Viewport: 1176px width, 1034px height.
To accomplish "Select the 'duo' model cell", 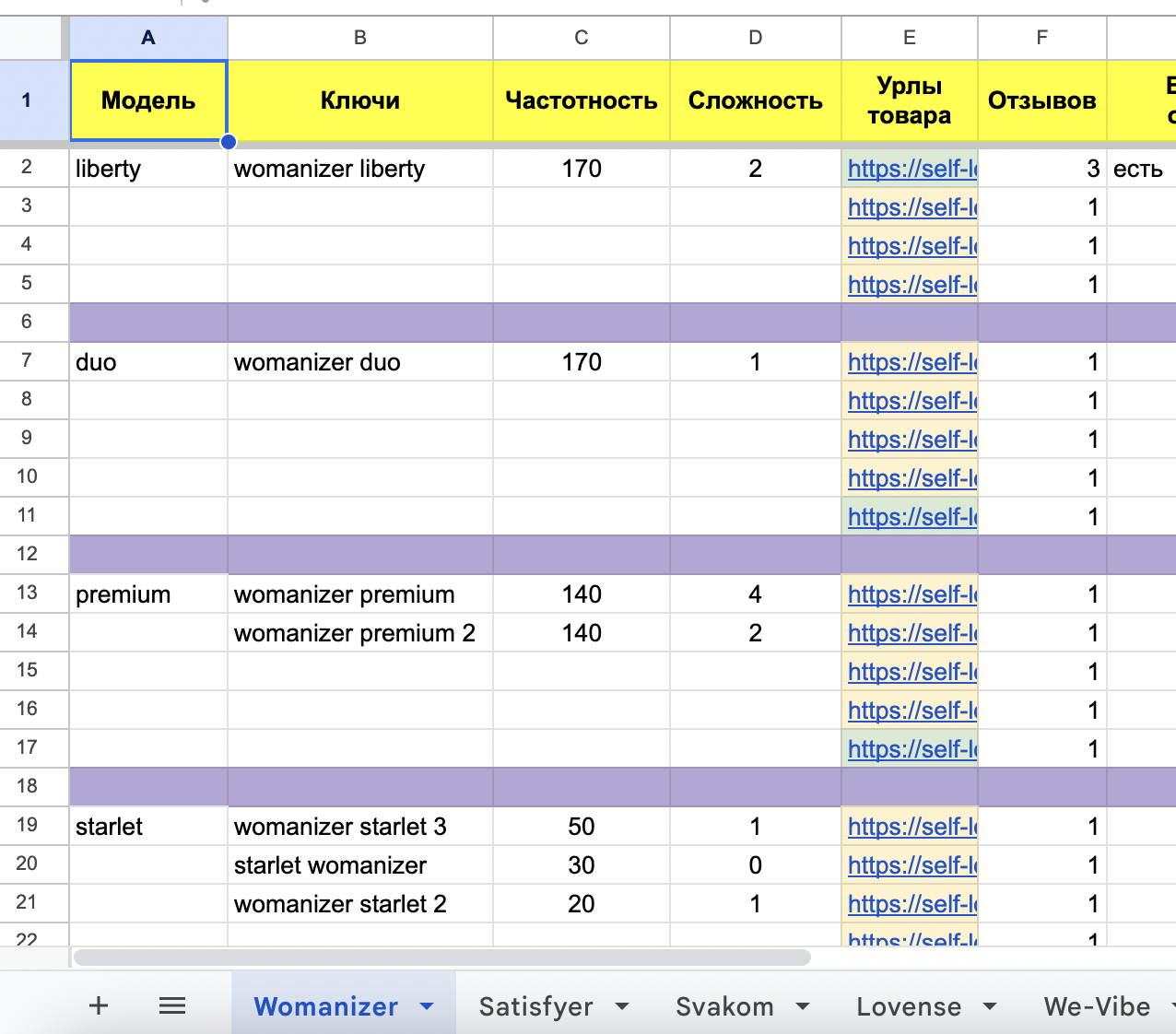I will [148, 362].
